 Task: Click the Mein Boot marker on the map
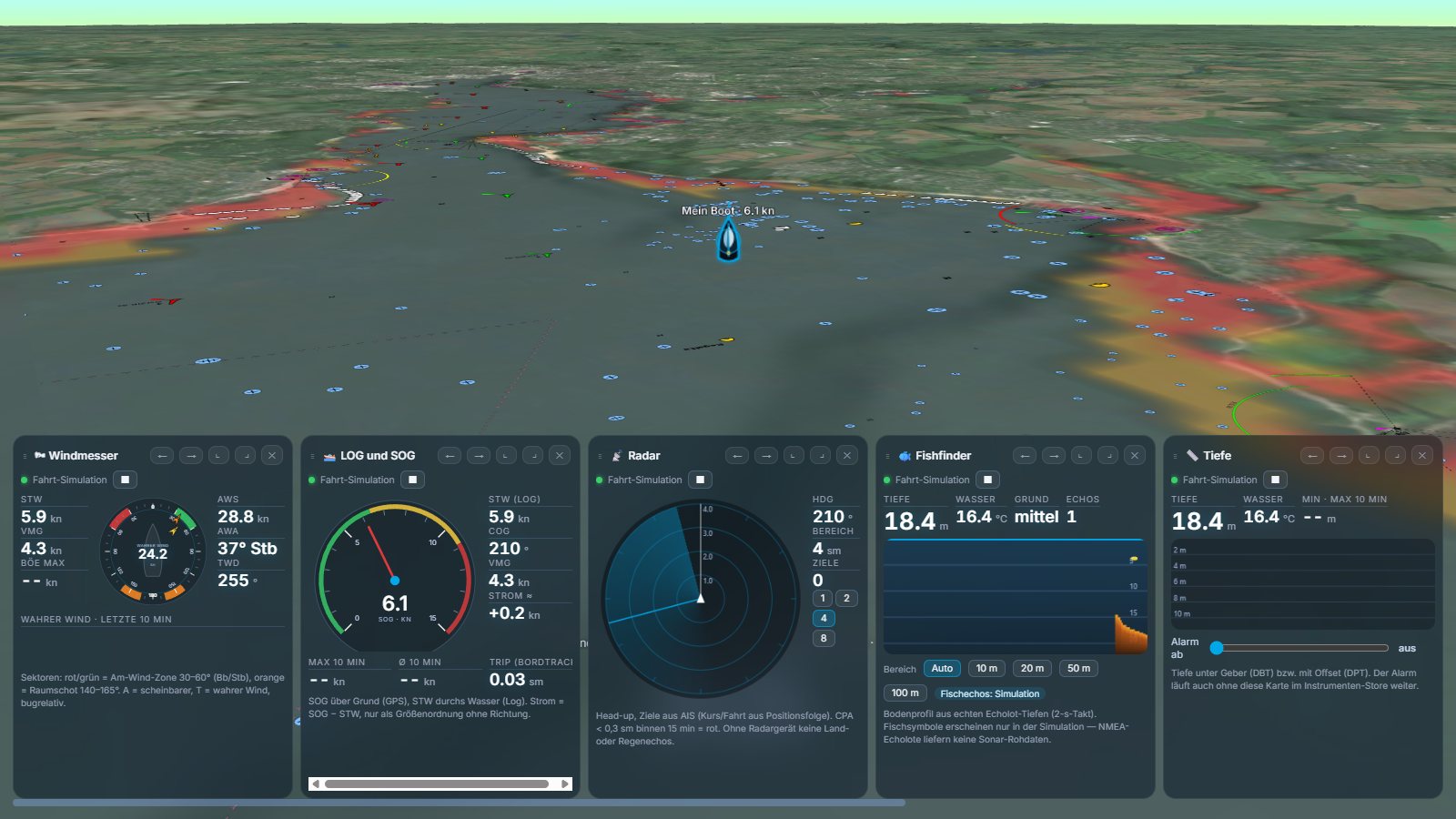pyautogui.click(x=728, y=240)
